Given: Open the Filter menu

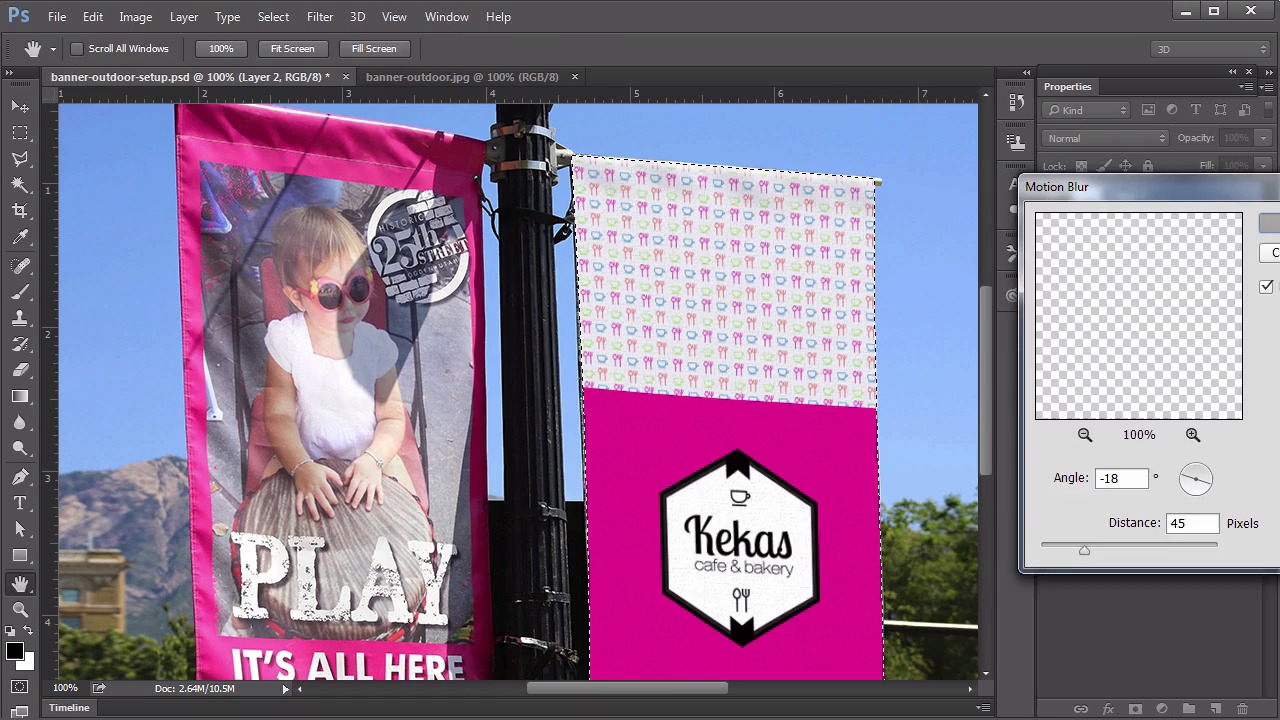Looking at the screenshot, I should (320, 17).
